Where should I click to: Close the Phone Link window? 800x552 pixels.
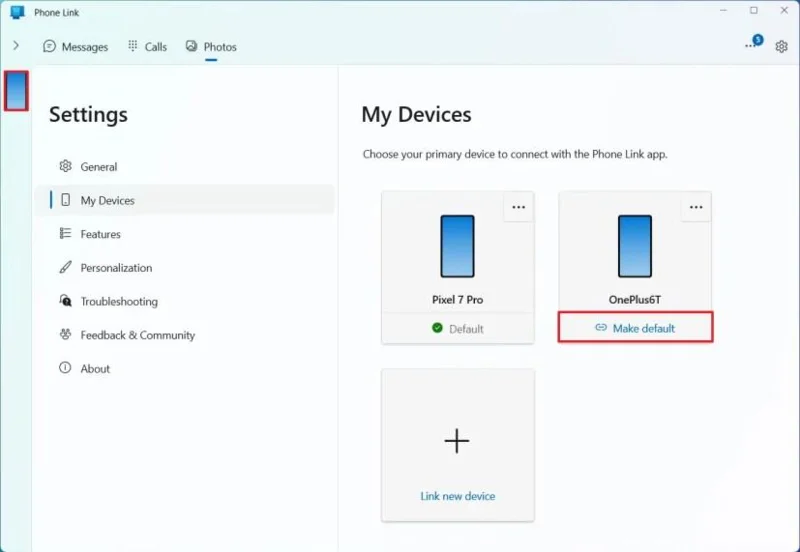(x=784, y=11)
